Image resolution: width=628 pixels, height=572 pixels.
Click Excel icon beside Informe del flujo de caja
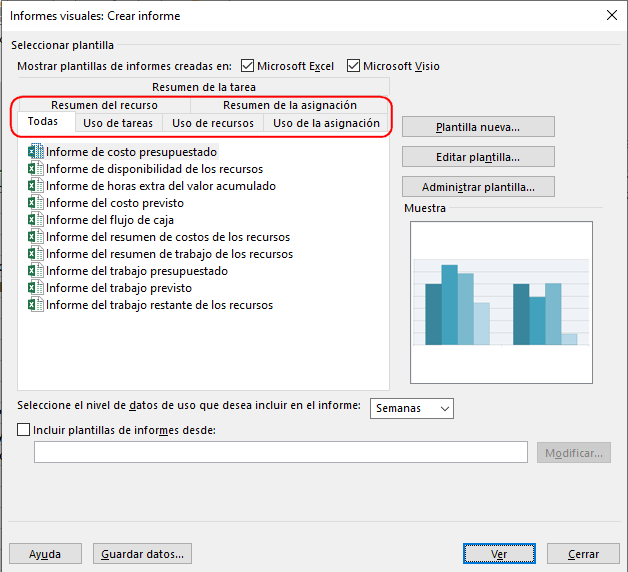[36, 220]
